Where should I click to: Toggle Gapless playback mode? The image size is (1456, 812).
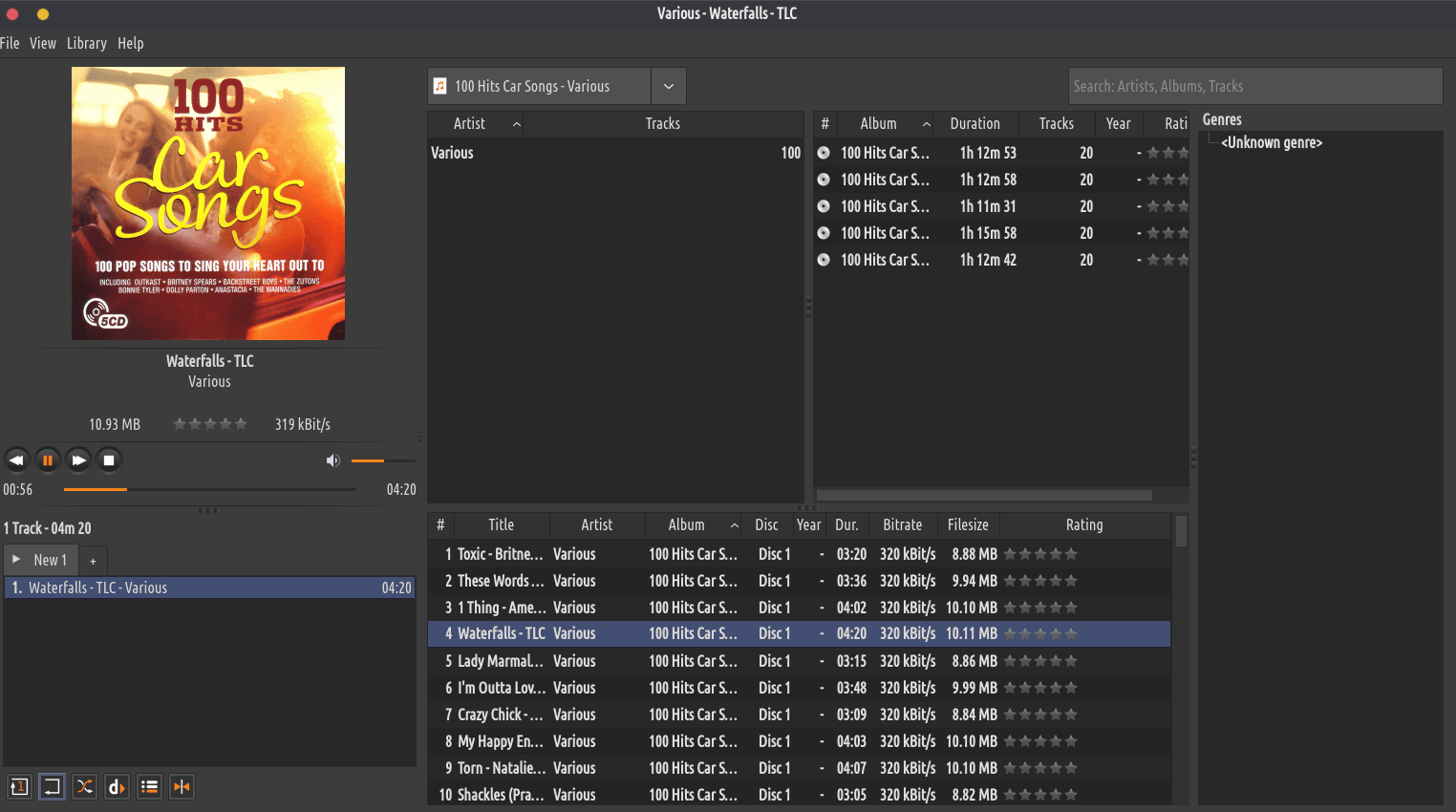tap(182, 786)
